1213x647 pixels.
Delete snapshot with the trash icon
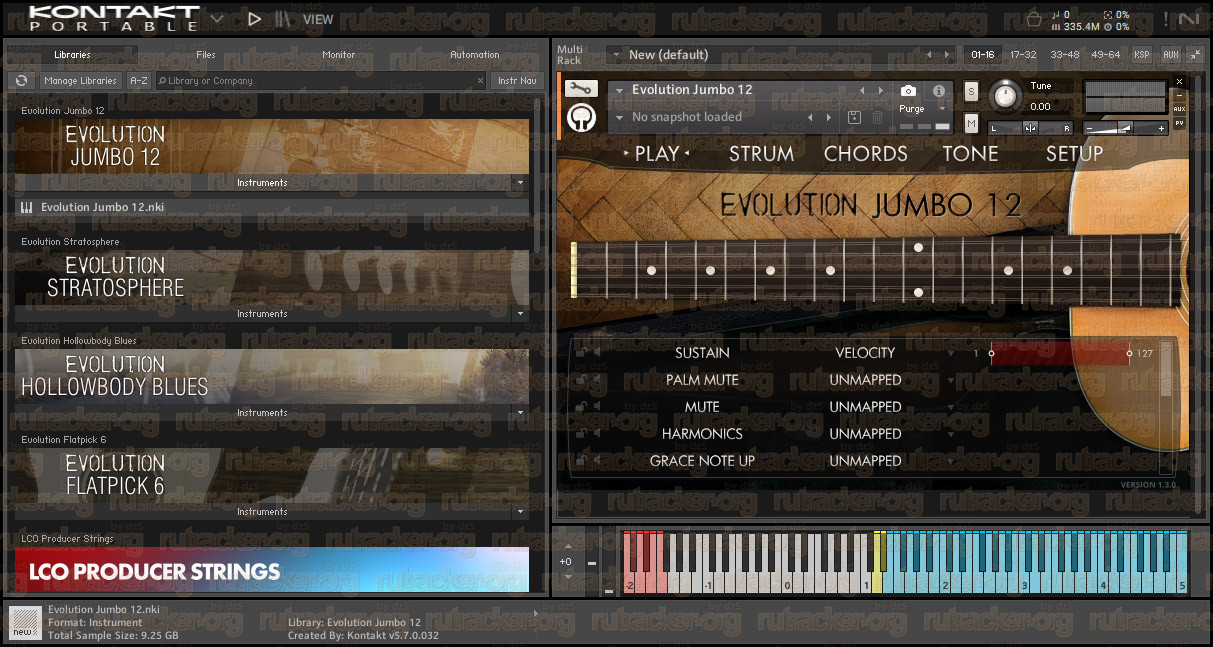(x=877, y=117)
